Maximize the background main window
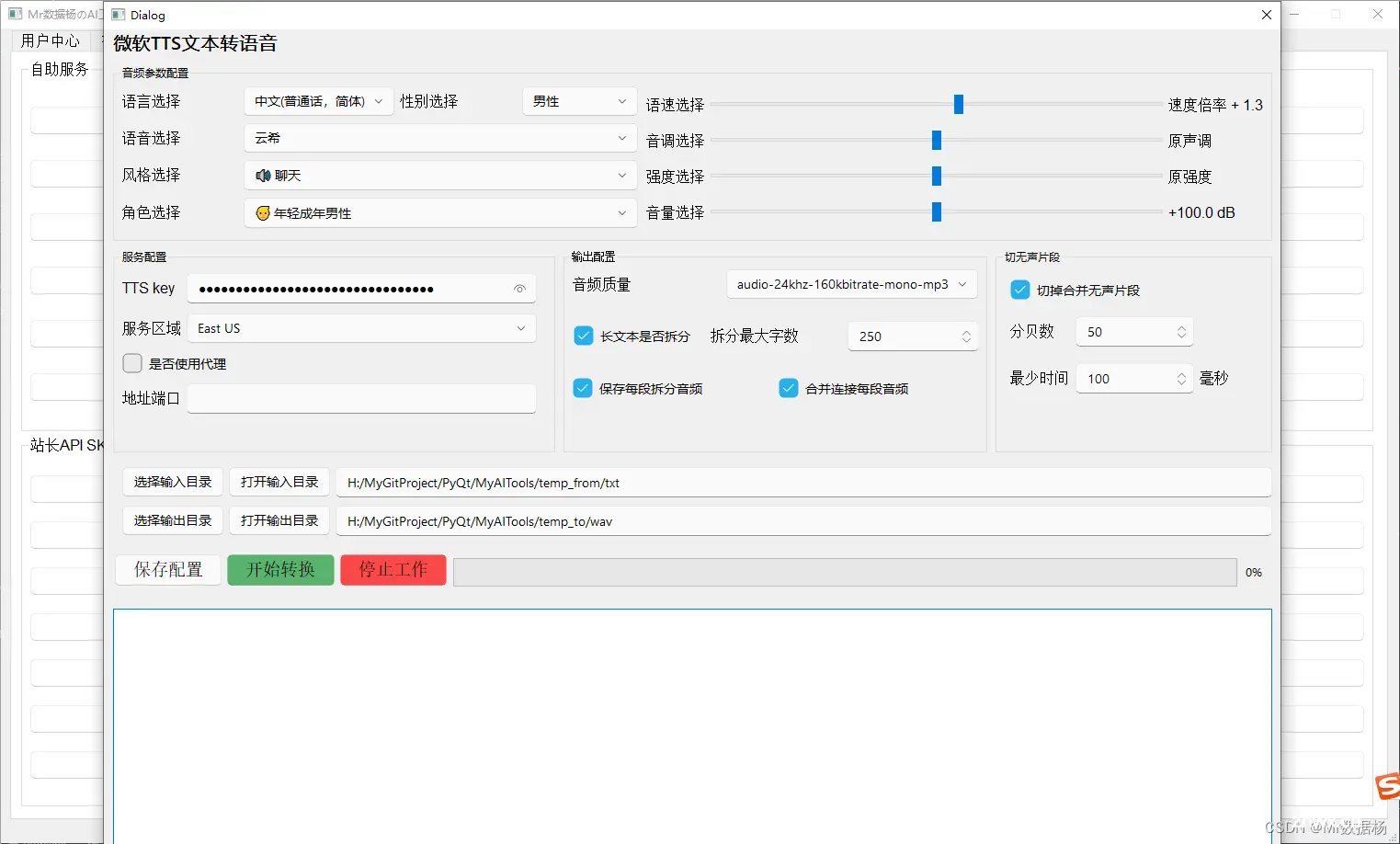The width and height of the screenshot is (1400, 844). click(x=1336, y=14)
